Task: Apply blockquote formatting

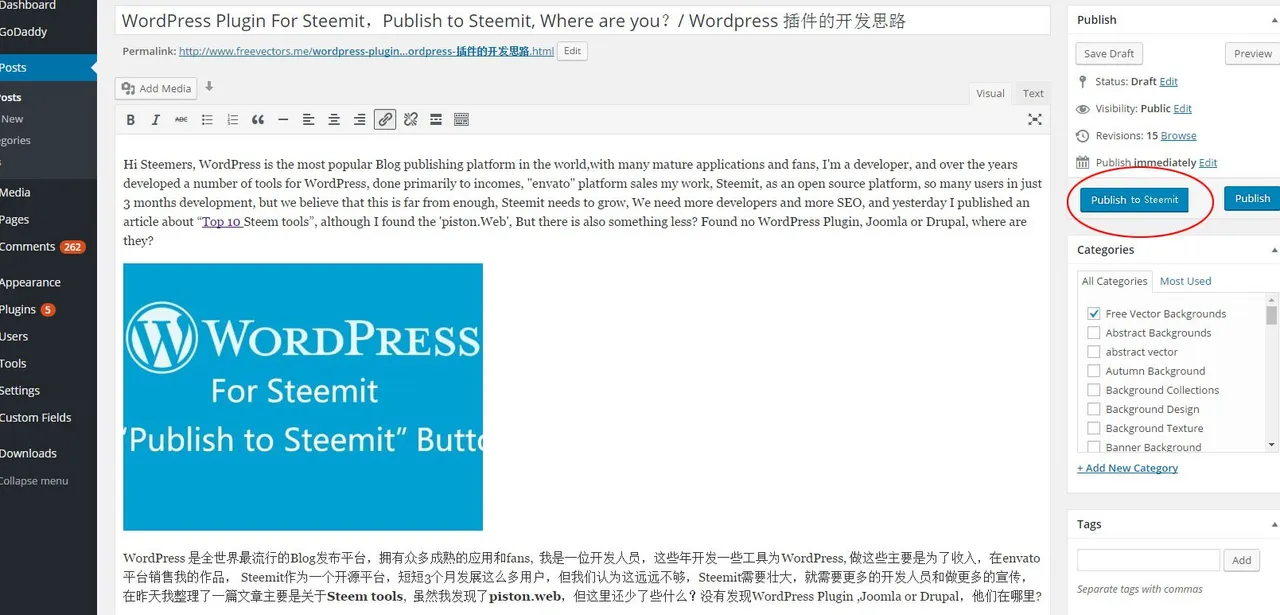Action: coord(258,120)
